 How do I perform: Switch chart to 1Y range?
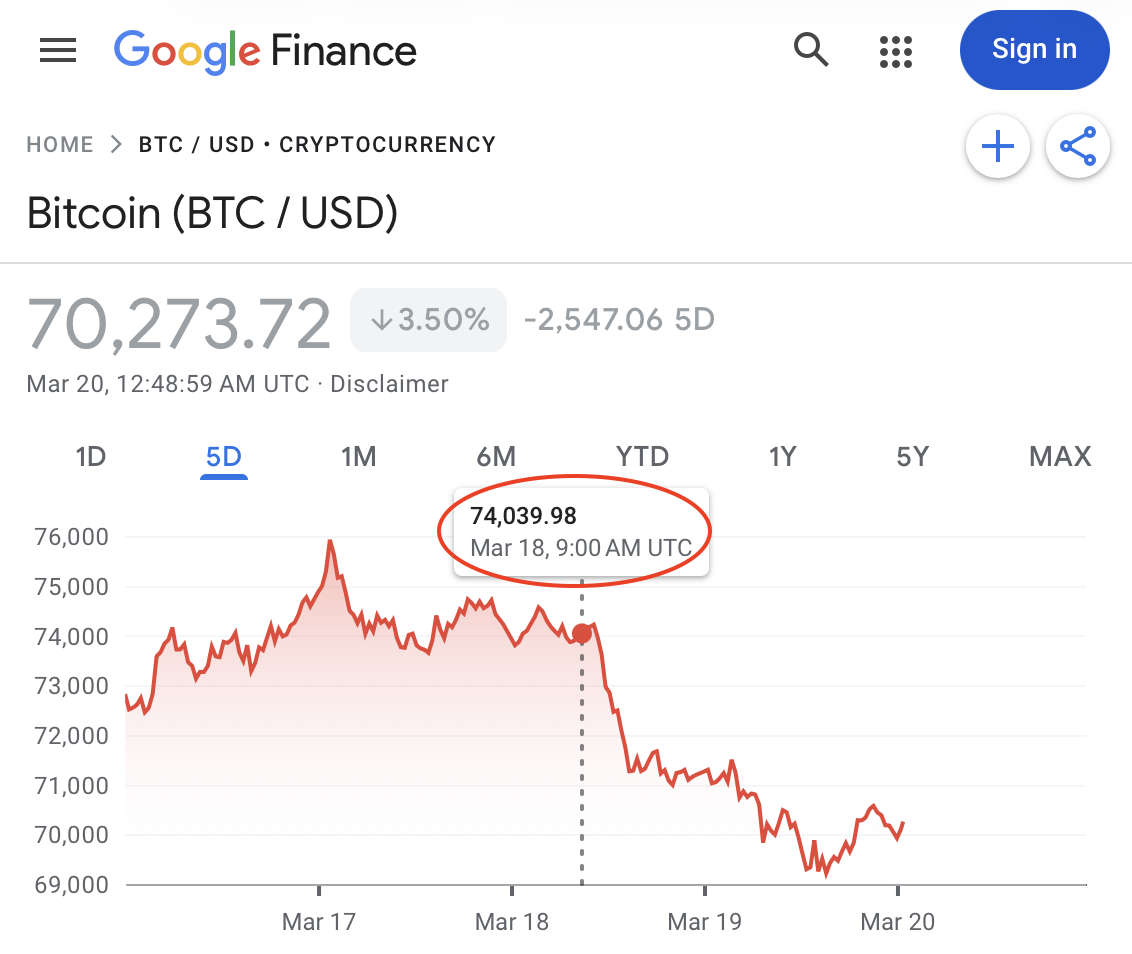click(782, 457)
